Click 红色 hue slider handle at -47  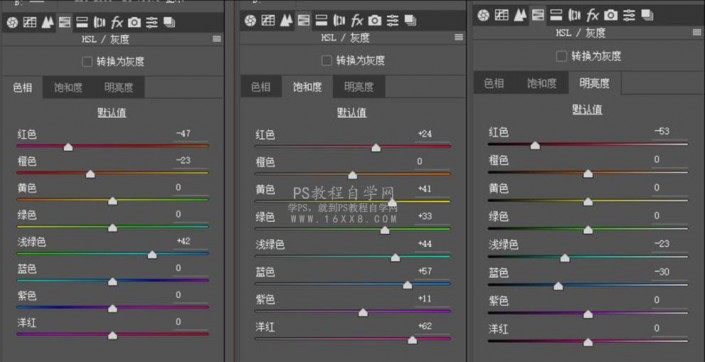[x=68, y=147]
